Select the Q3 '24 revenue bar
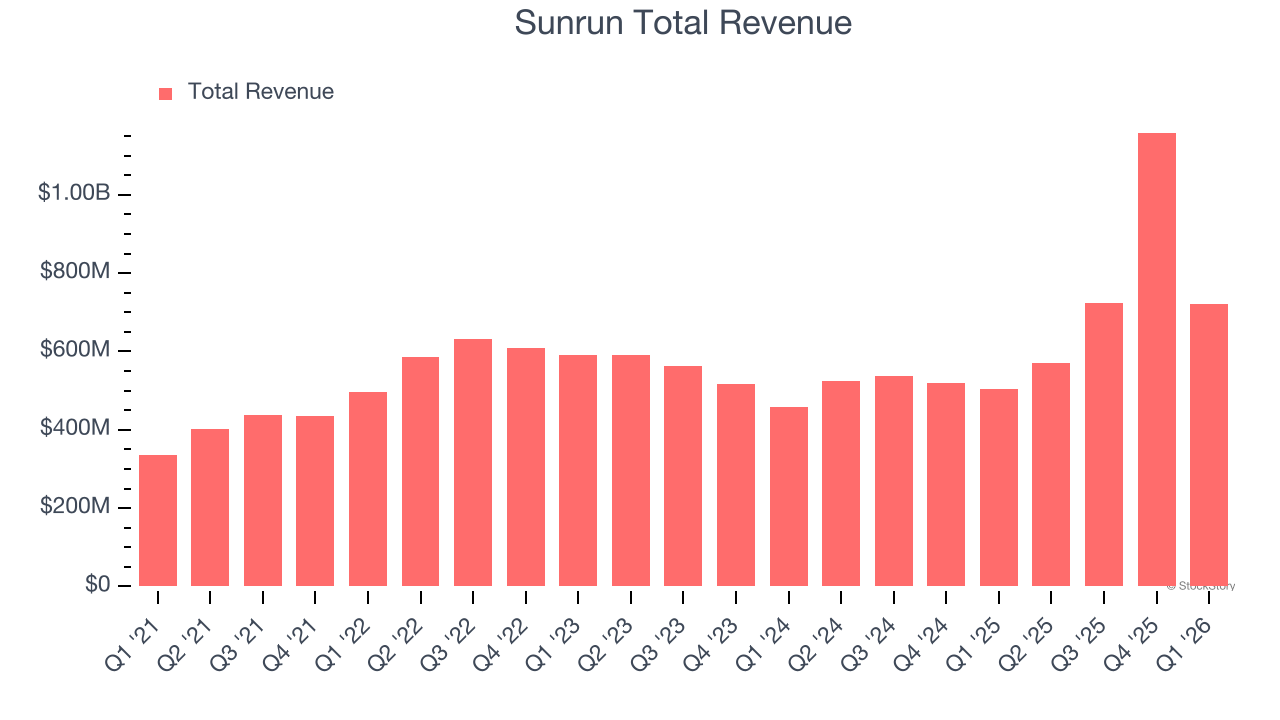This screenshot has width=1280, height=720. click(894, 481)
